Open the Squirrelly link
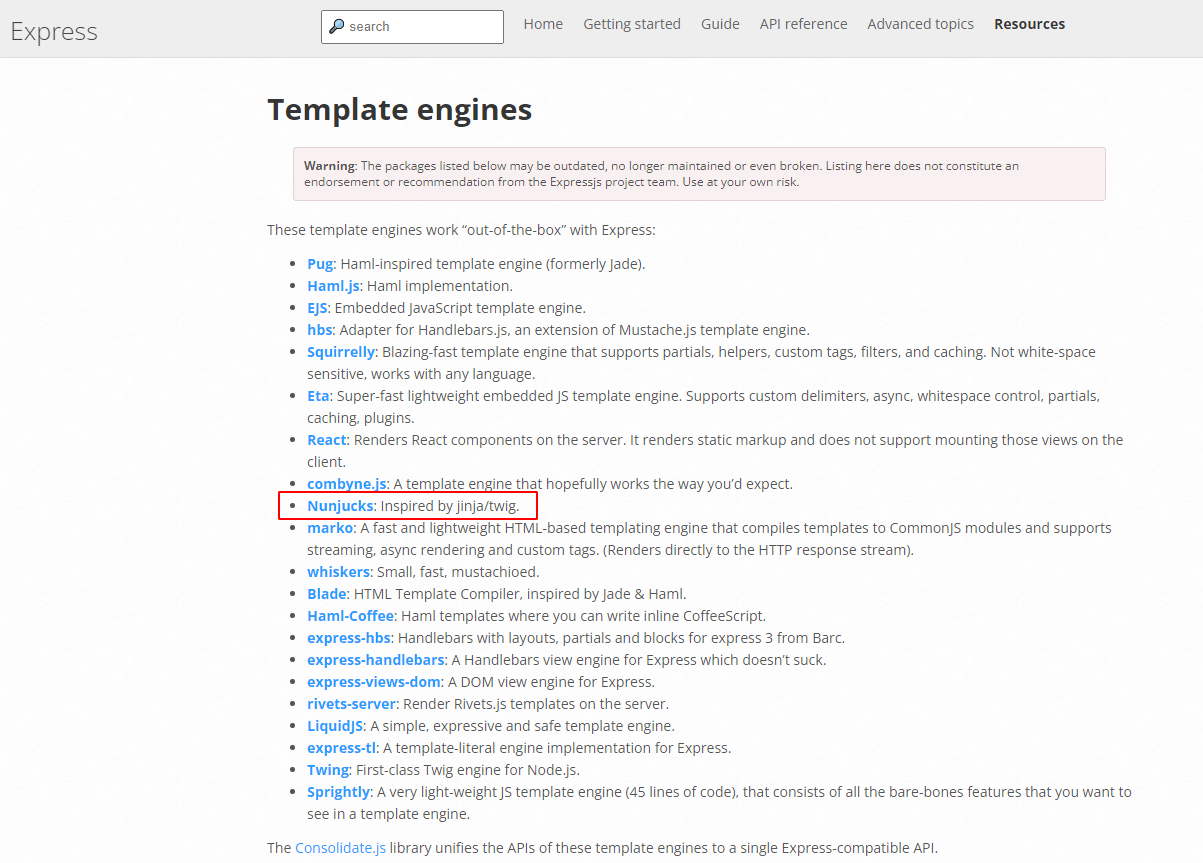The image size is (1203, 863). point(341,352)
